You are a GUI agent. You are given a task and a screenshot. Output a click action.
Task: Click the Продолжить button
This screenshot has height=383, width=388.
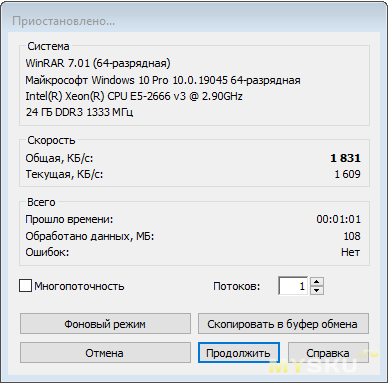click(x=239, y=353)
